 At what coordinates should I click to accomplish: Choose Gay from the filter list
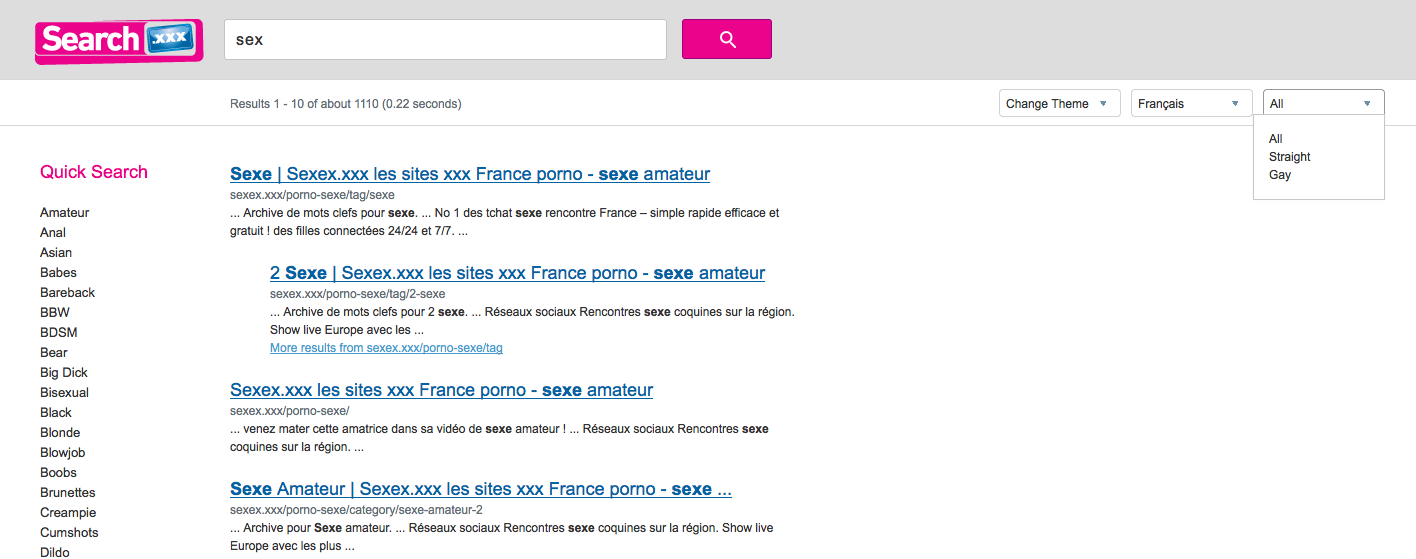[1280, 175]
